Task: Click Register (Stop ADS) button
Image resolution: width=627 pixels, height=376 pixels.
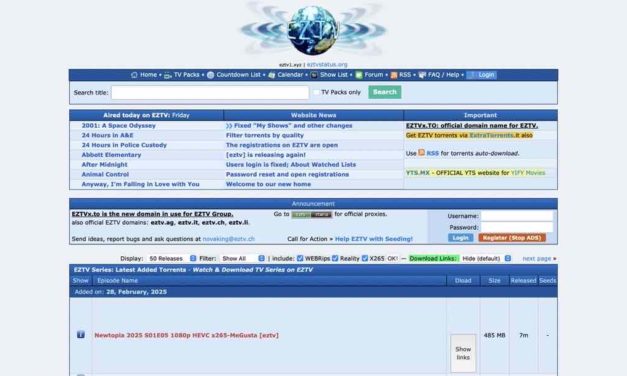Action: pos(512,238)
